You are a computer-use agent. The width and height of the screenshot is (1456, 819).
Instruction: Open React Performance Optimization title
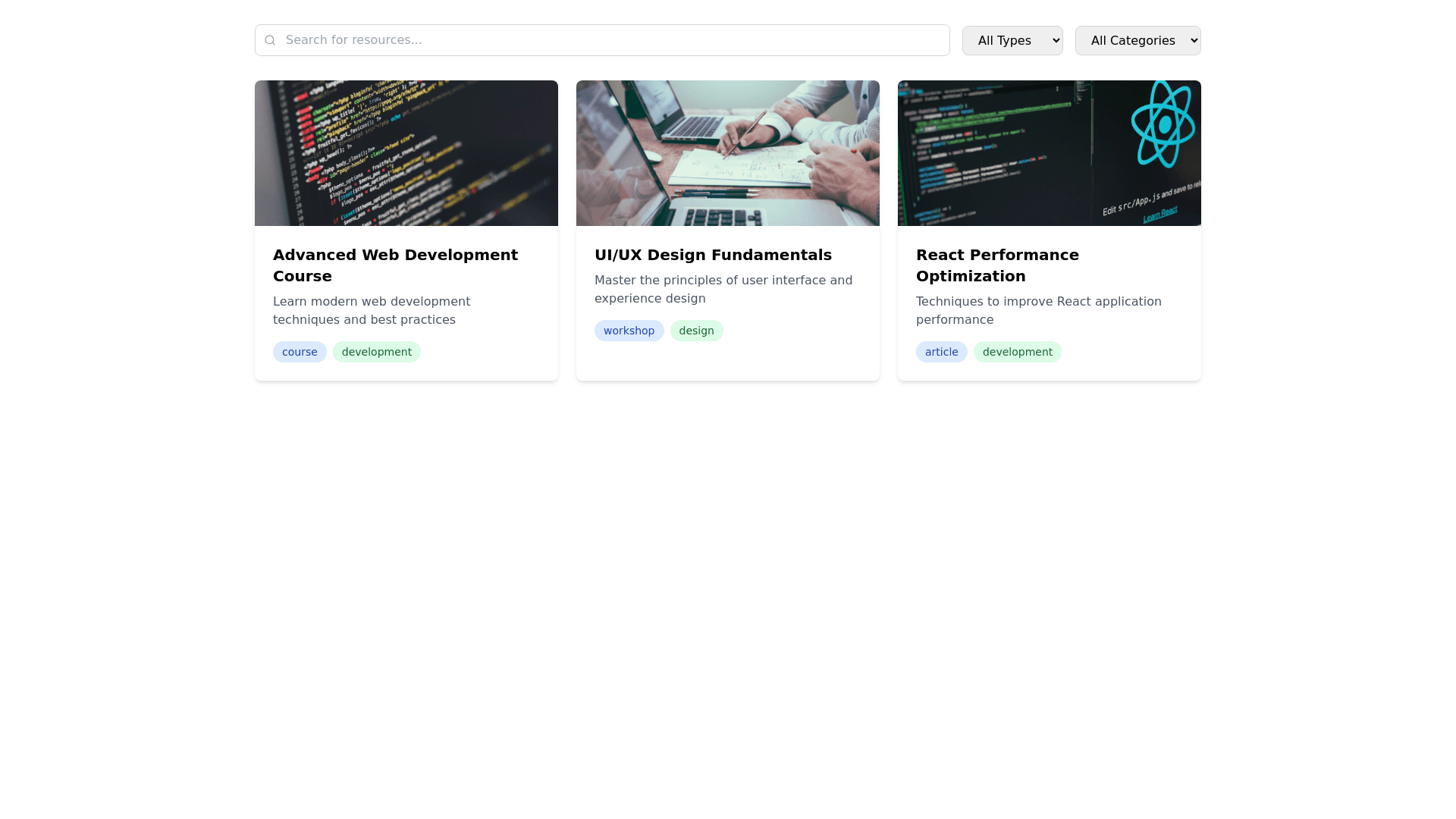point(996,265)
